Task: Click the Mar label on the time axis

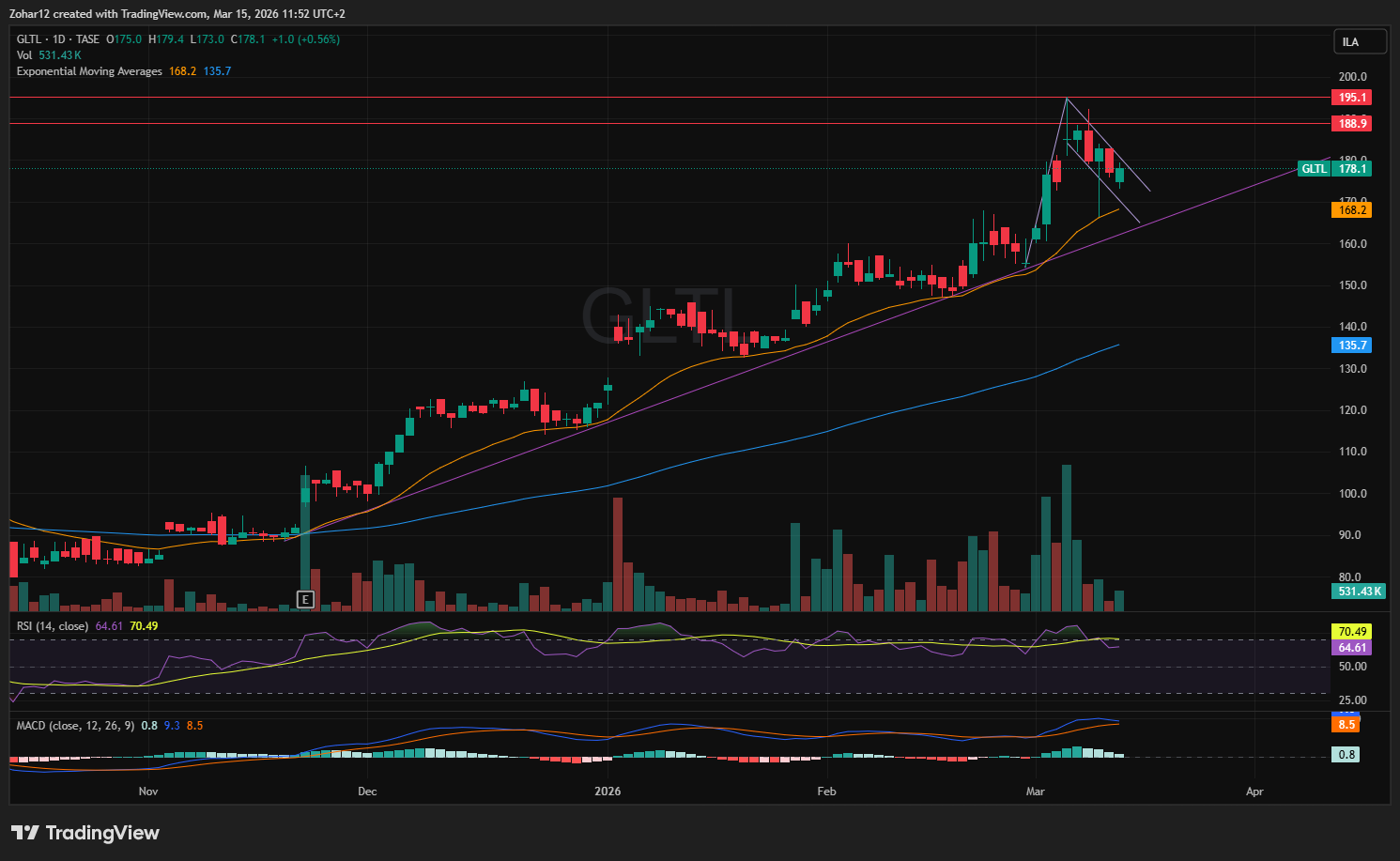Action: (1035, 792)
